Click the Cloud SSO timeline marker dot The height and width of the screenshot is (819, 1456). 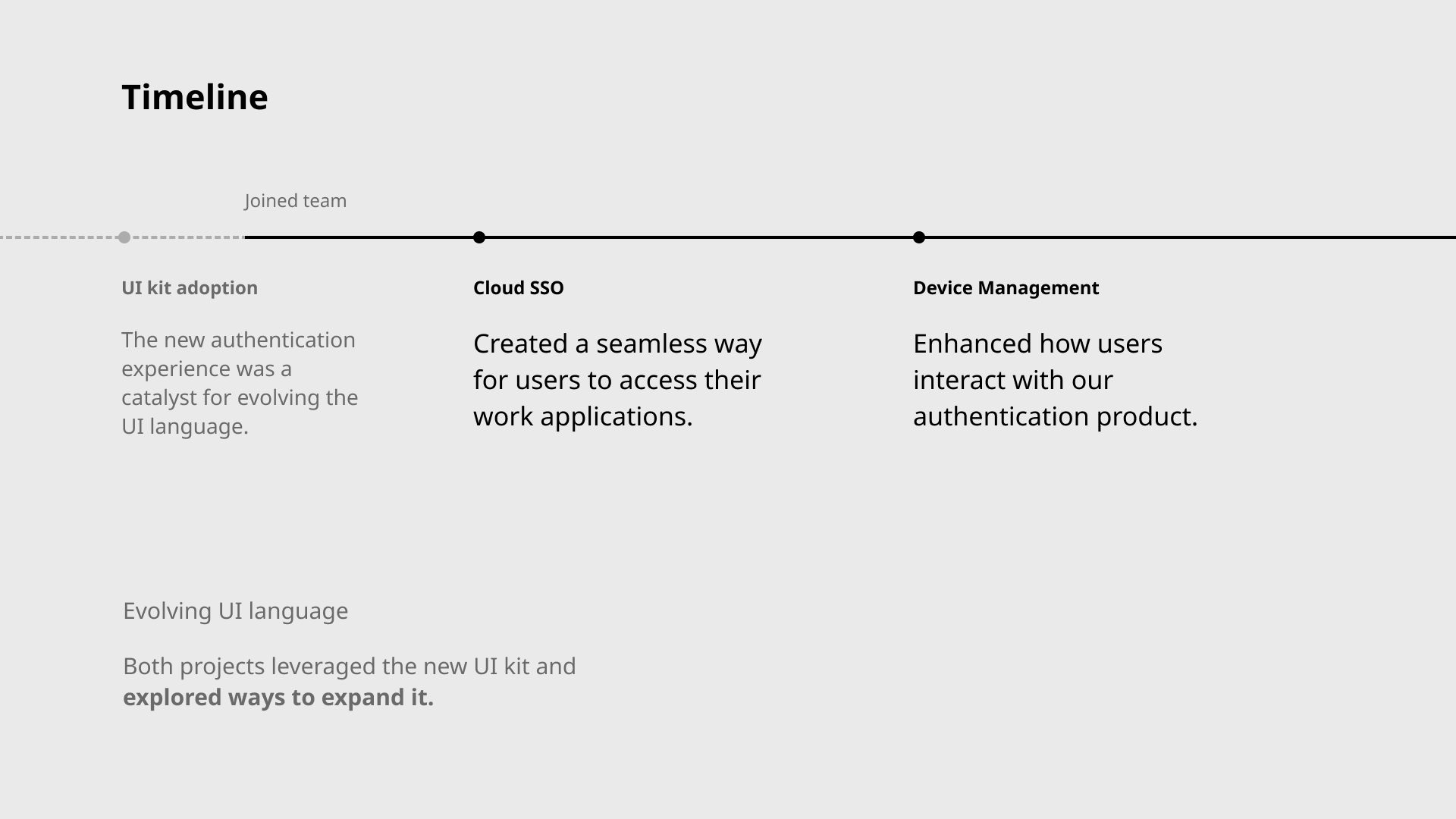(x=479, y=237)
